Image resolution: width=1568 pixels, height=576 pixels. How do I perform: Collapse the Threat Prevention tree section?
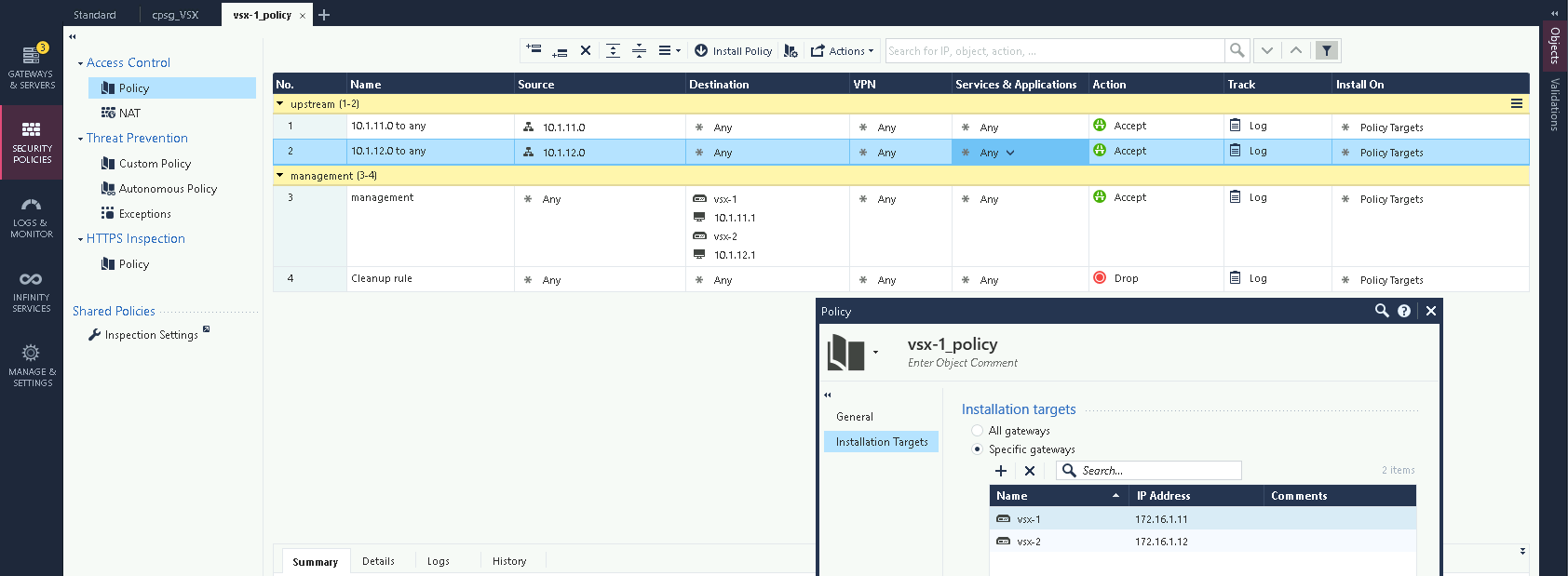pos(80,139)
